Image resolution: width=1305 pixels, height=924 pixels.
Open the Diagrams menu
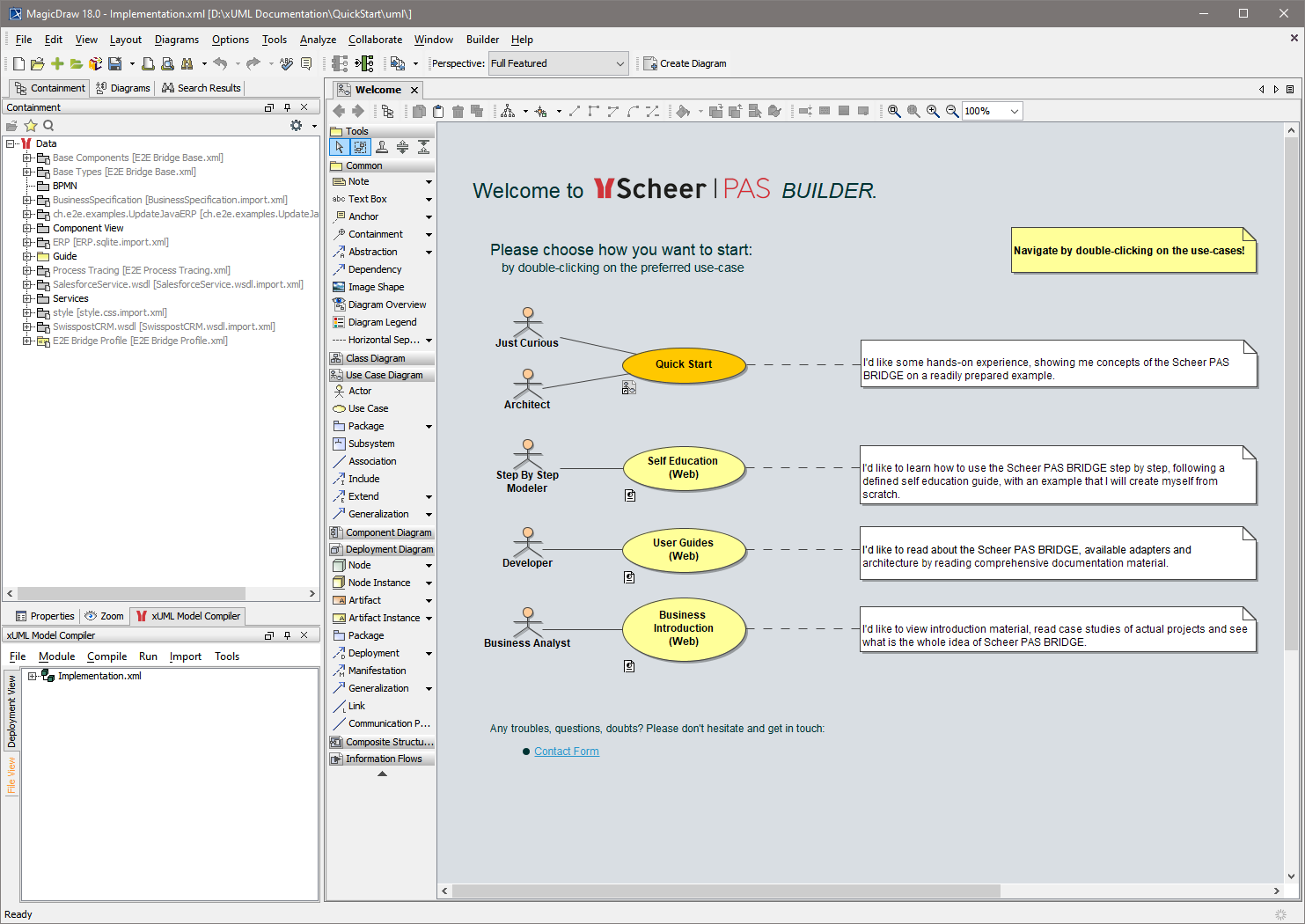tap(176, 40)
